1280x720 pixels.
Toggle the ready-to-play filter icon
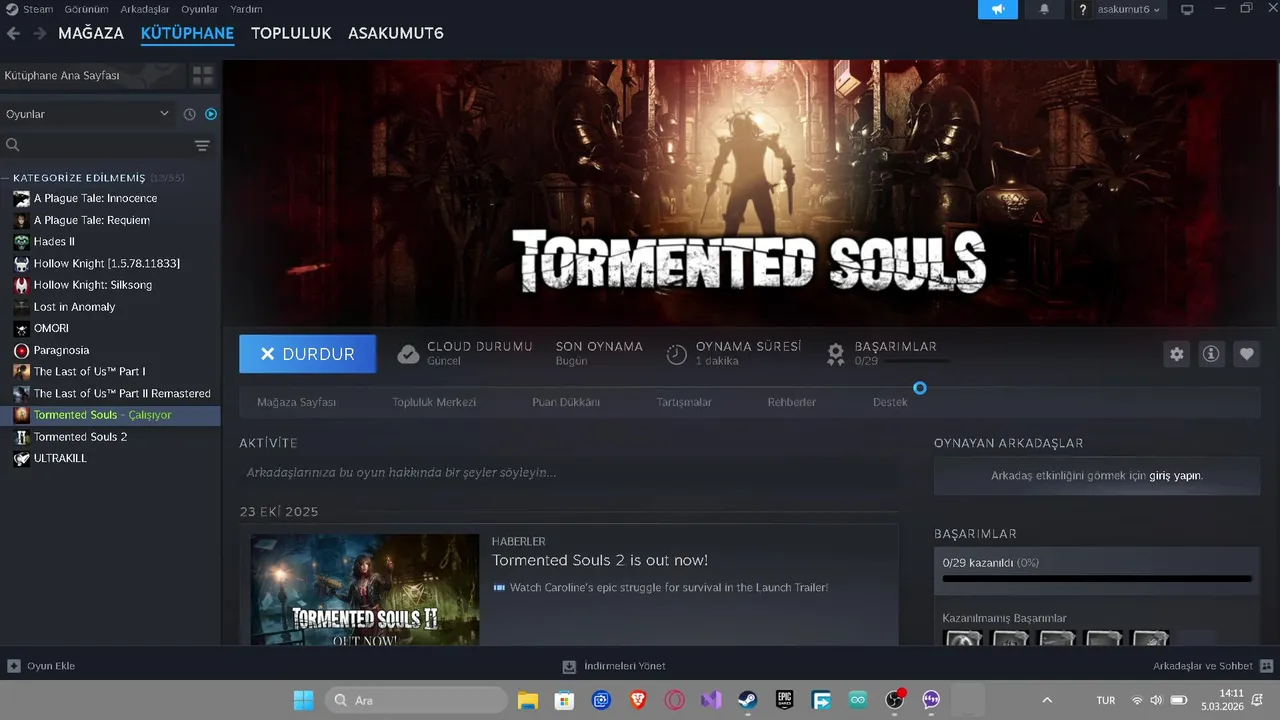pos(211,114)
